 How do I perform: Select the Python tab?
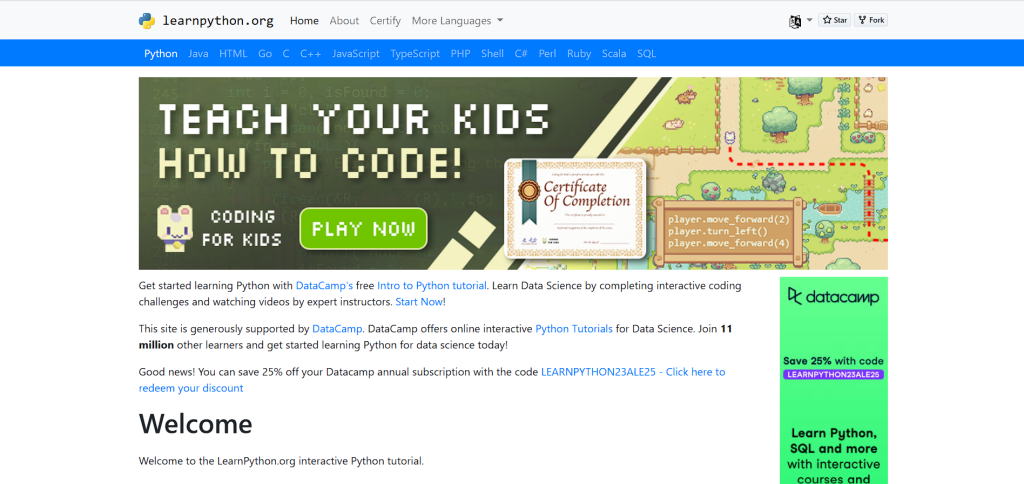[x=161, y=54]
